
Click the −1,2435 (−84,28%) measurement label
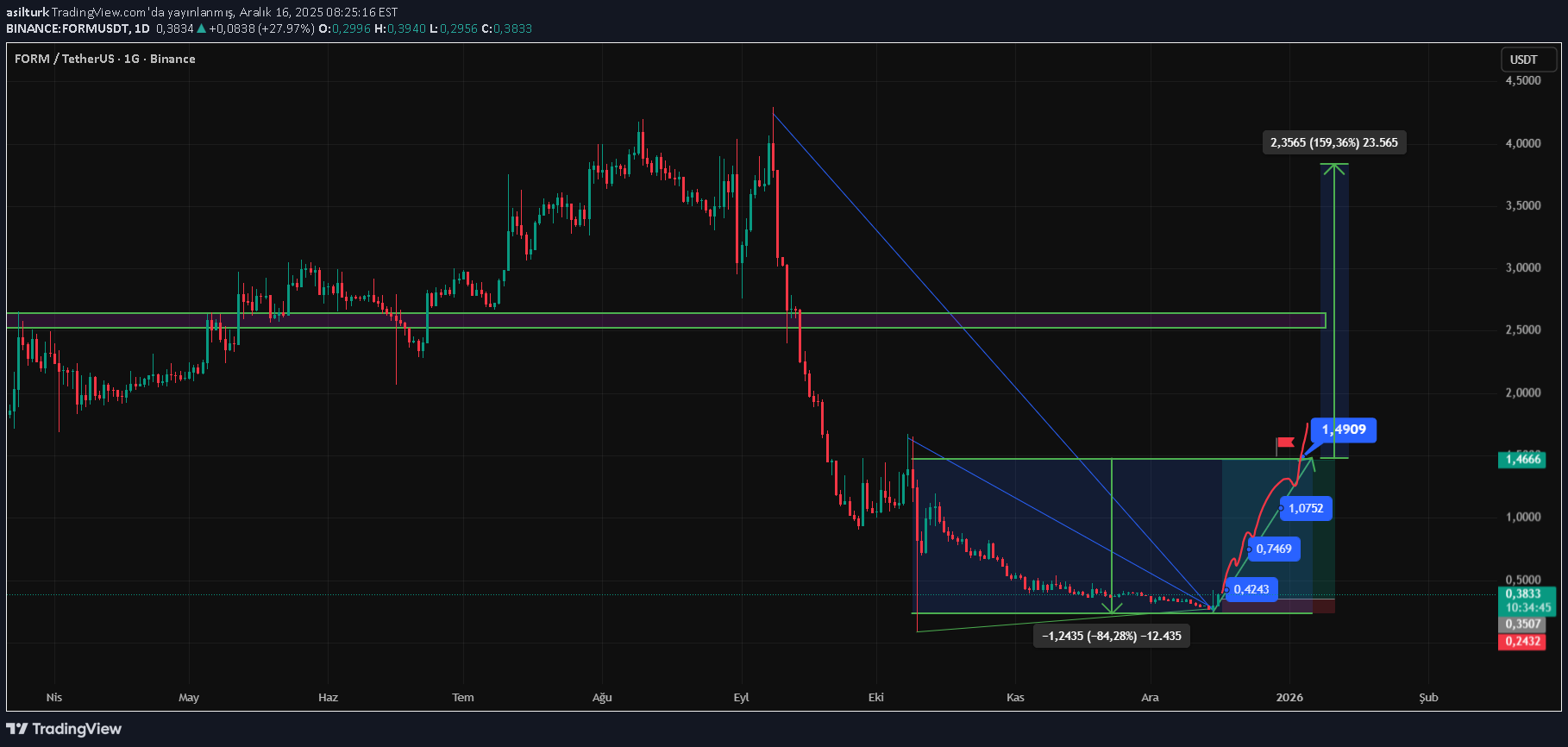point(1111,636)
